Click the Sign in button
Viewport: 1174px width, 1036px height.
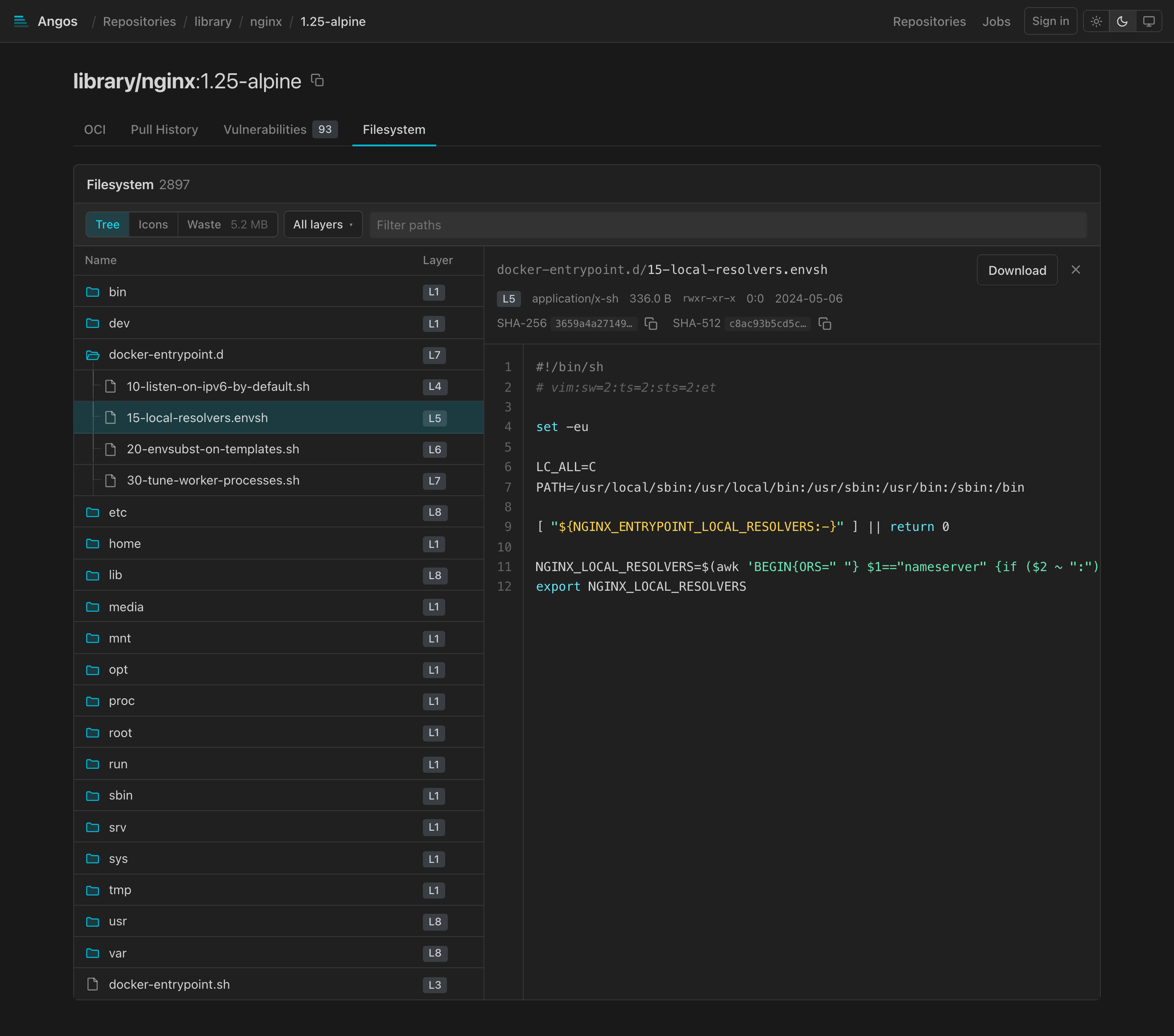point(1050,21)
